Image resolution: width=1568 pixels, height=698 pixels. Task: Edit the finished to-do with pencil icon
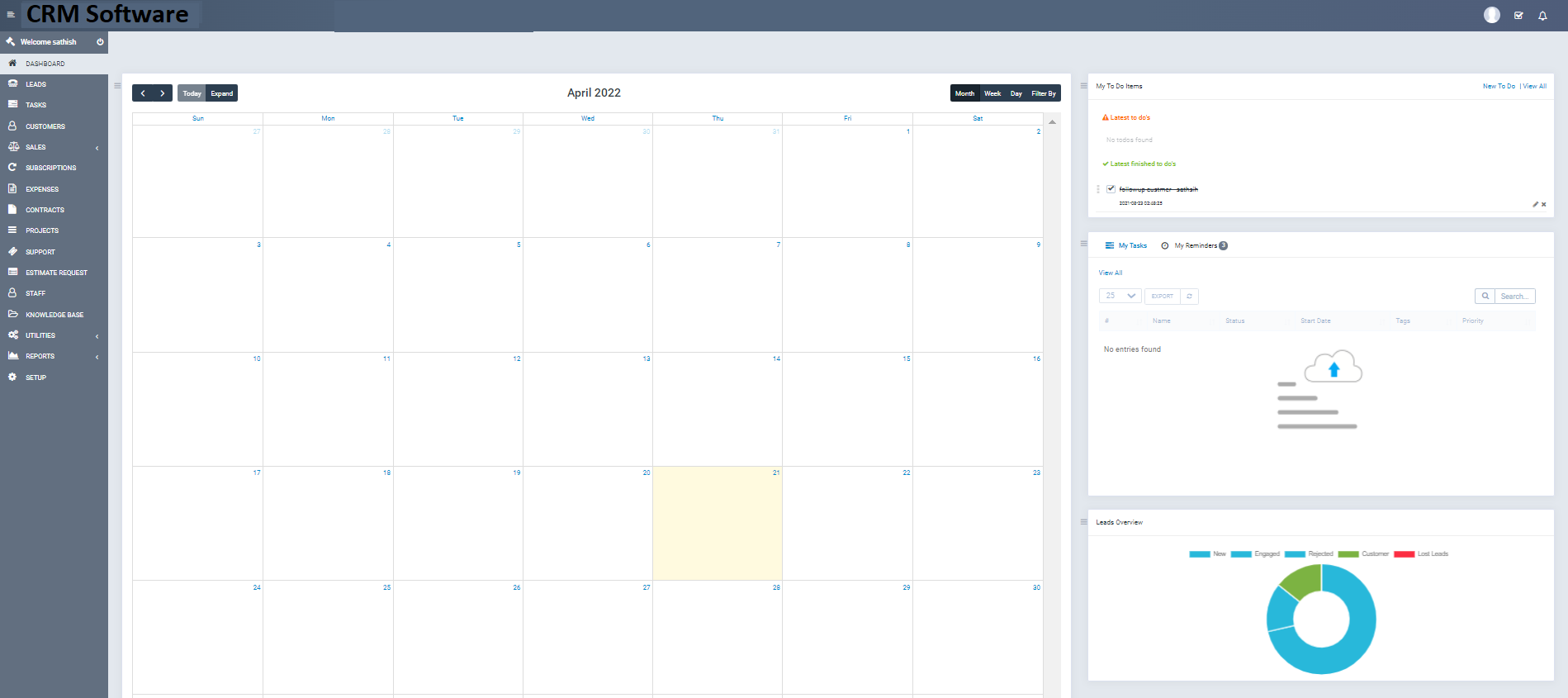point(1536,204)
